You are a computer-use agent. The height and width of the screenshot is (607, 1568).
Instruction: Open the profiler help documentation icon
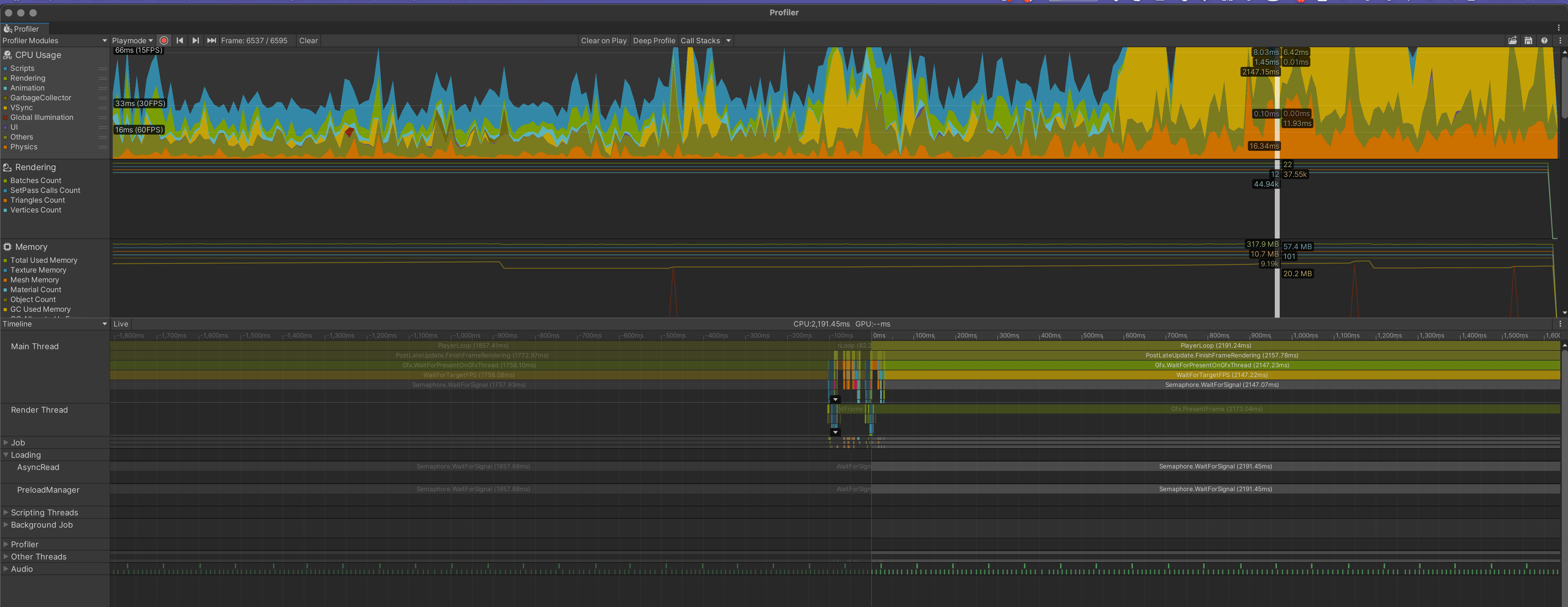coord(1544,41)
